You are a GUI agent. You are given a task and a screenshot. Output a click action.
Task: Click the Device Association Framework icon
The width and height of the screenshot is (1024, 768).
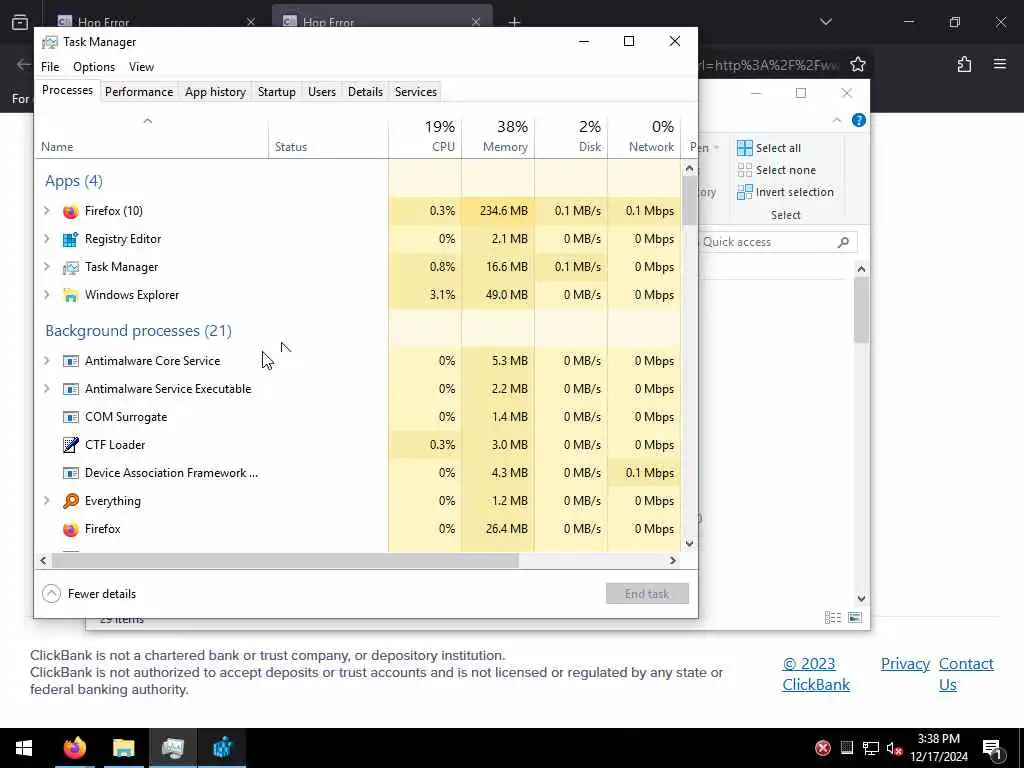[x=71, y=473]
